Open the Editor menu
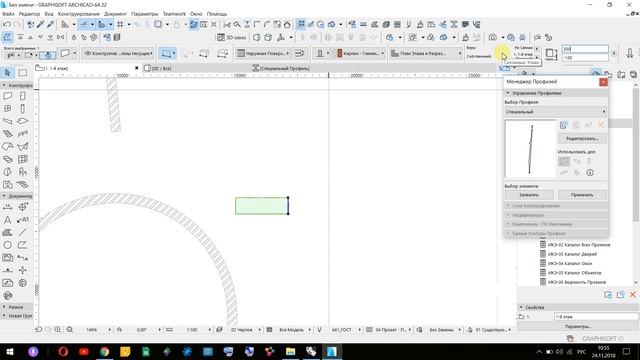 click(29, 14)
